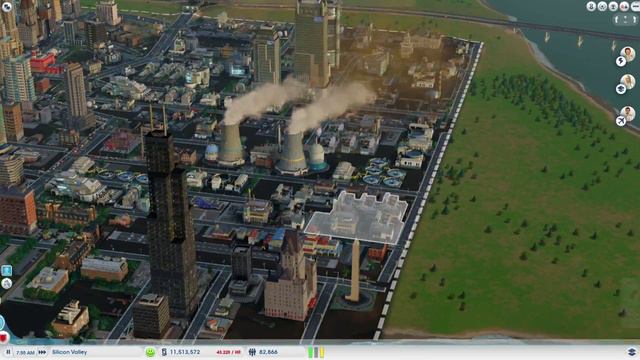The width and height of the screenshot is (640, 360).
Task: Click bottom-right layers icon in status bar
Action: [631, 352]
